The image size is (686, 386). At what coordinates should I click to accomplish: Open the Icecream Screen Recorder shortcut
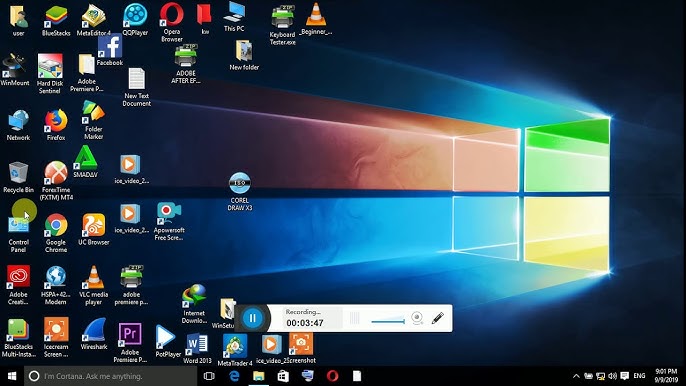(56, 337)
